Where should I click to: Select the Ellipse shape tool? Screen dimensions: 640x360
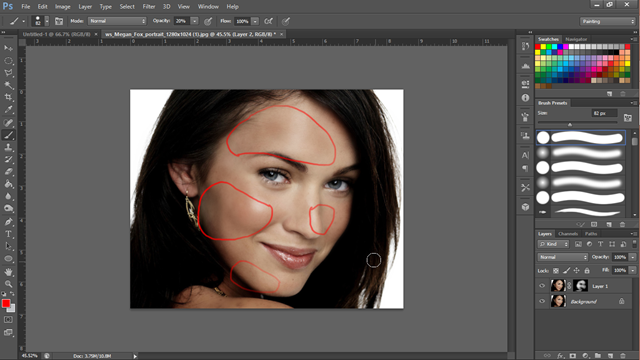coord(8,259)
